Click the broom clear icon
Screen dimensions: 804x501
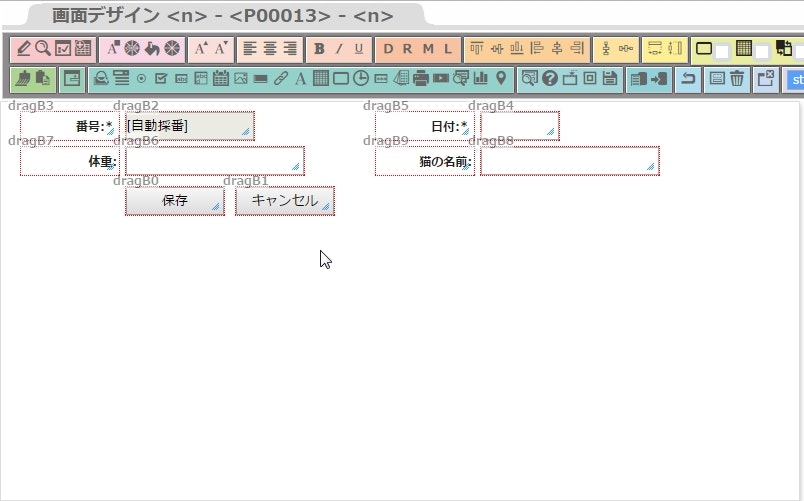[23, 79]
